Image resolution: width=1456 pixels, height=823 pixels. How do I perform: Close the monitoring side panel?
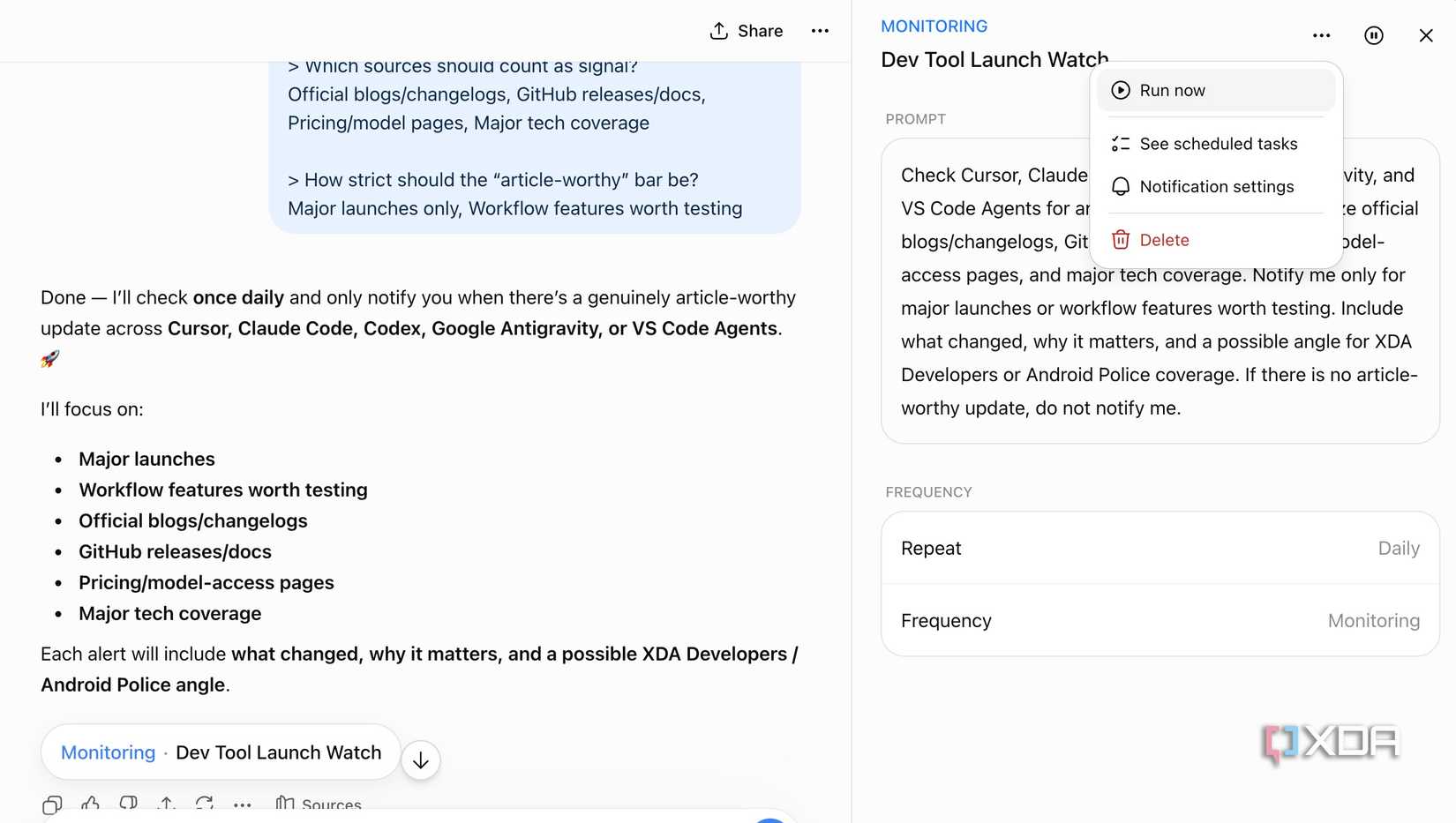[1426, 35]
